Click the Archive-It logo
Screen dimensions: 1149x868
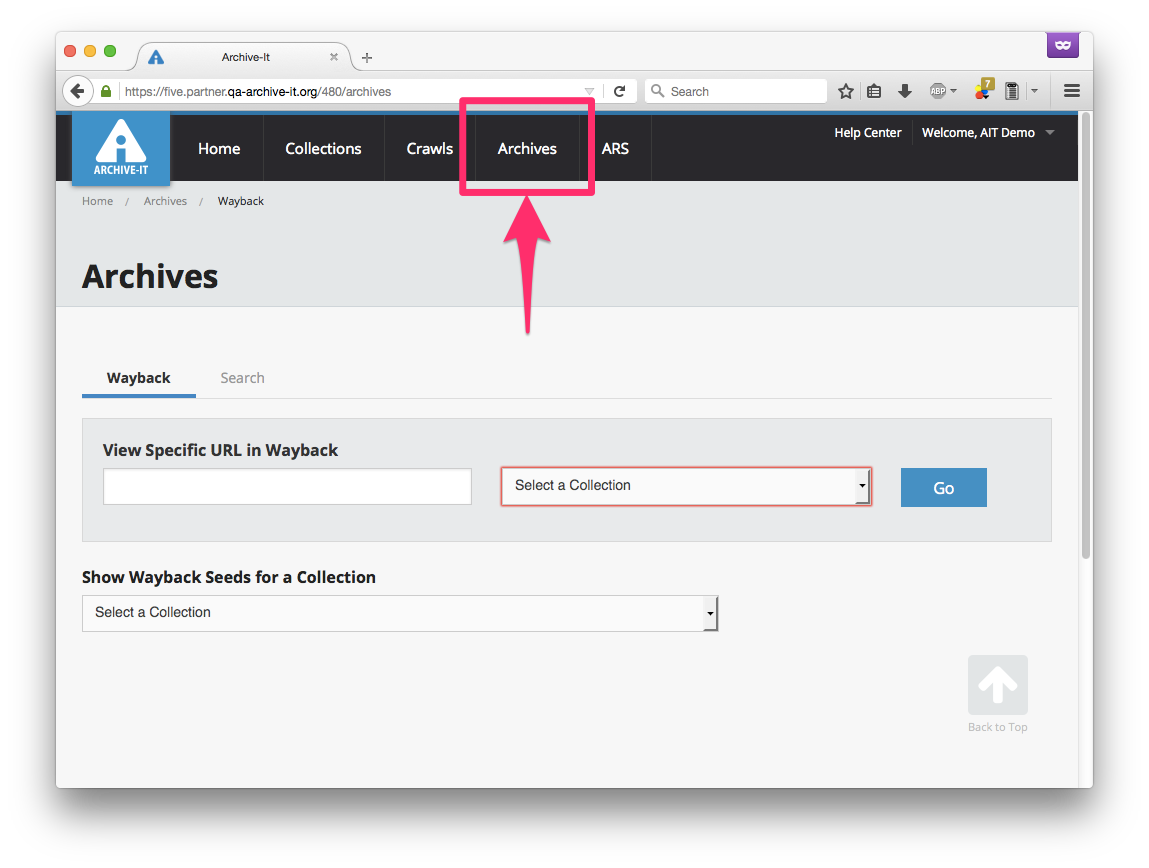(120, 148)
